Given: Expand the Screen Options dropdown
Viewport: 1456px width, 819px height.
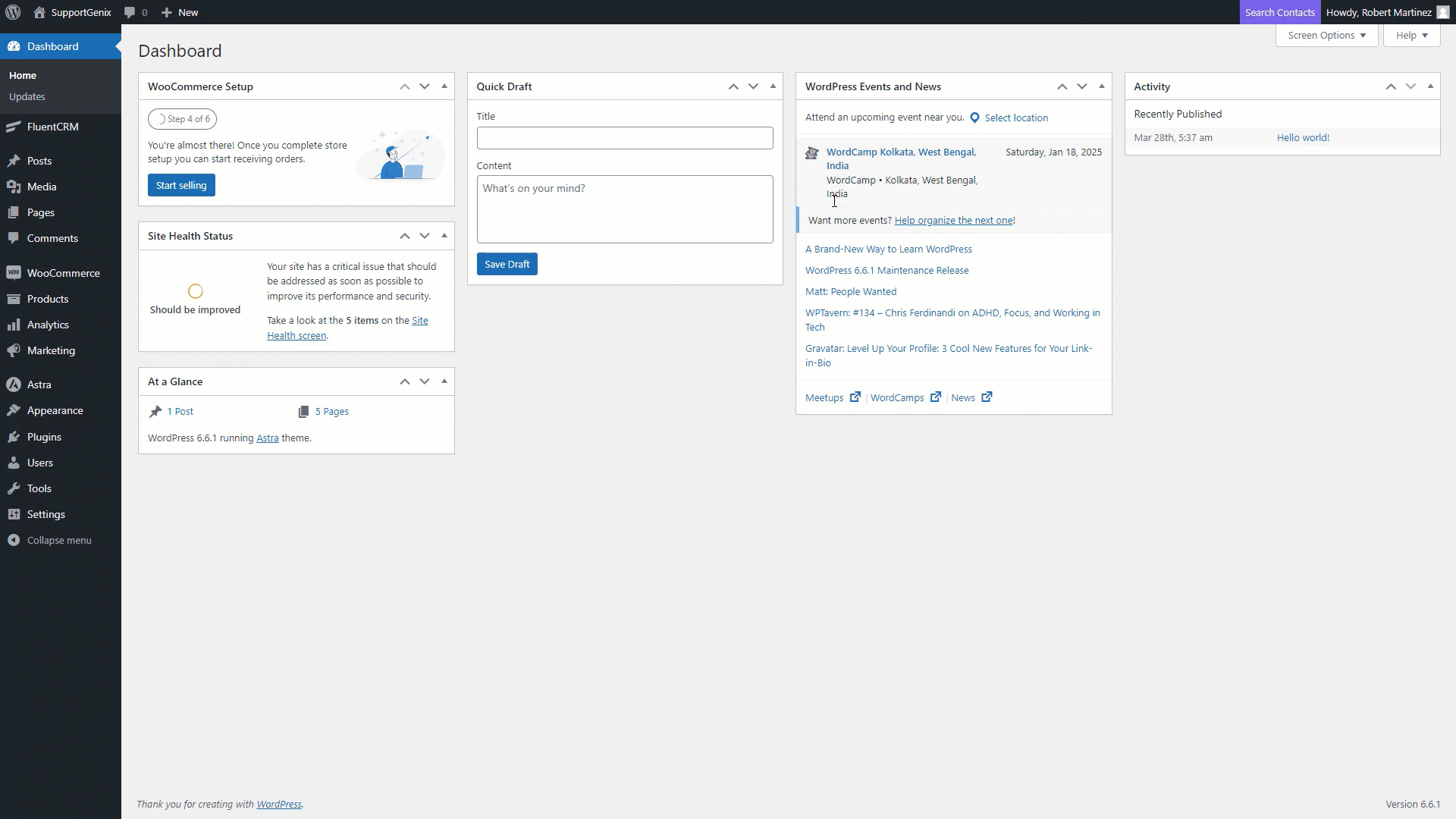Looking at the screenshot, I should click(x=1326, y=36).
